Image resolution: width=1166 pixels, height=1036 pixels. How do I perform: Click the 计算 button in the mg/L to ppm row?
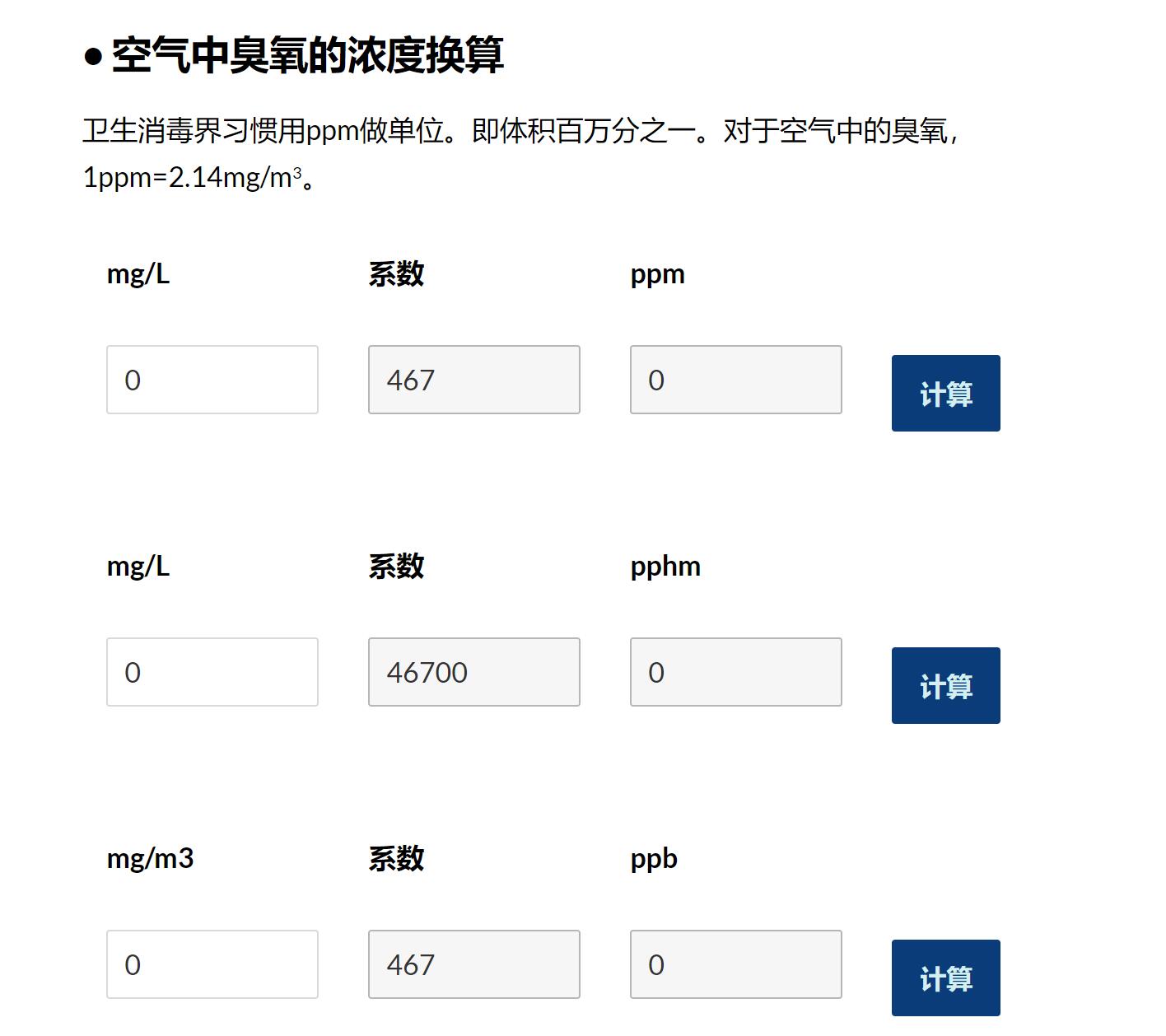pos(945,393)
